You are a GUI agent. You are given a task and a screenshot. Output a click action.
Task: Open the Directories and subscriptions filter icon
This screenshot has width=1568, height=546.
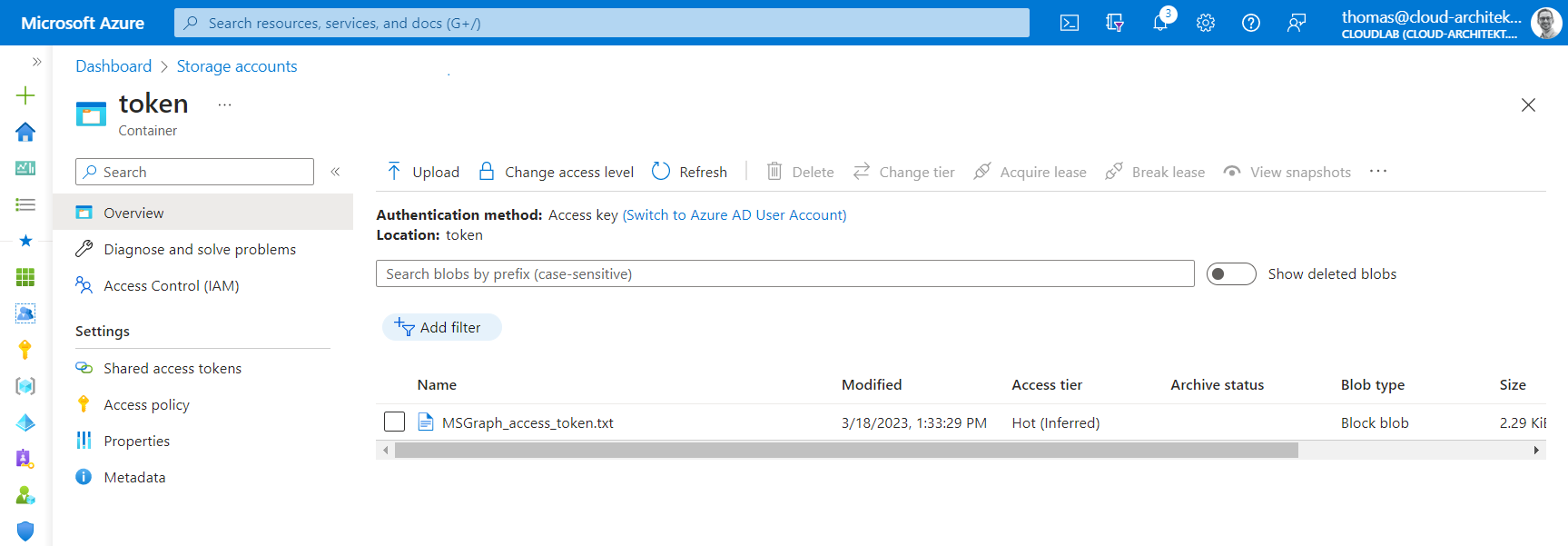(1115, 23)
